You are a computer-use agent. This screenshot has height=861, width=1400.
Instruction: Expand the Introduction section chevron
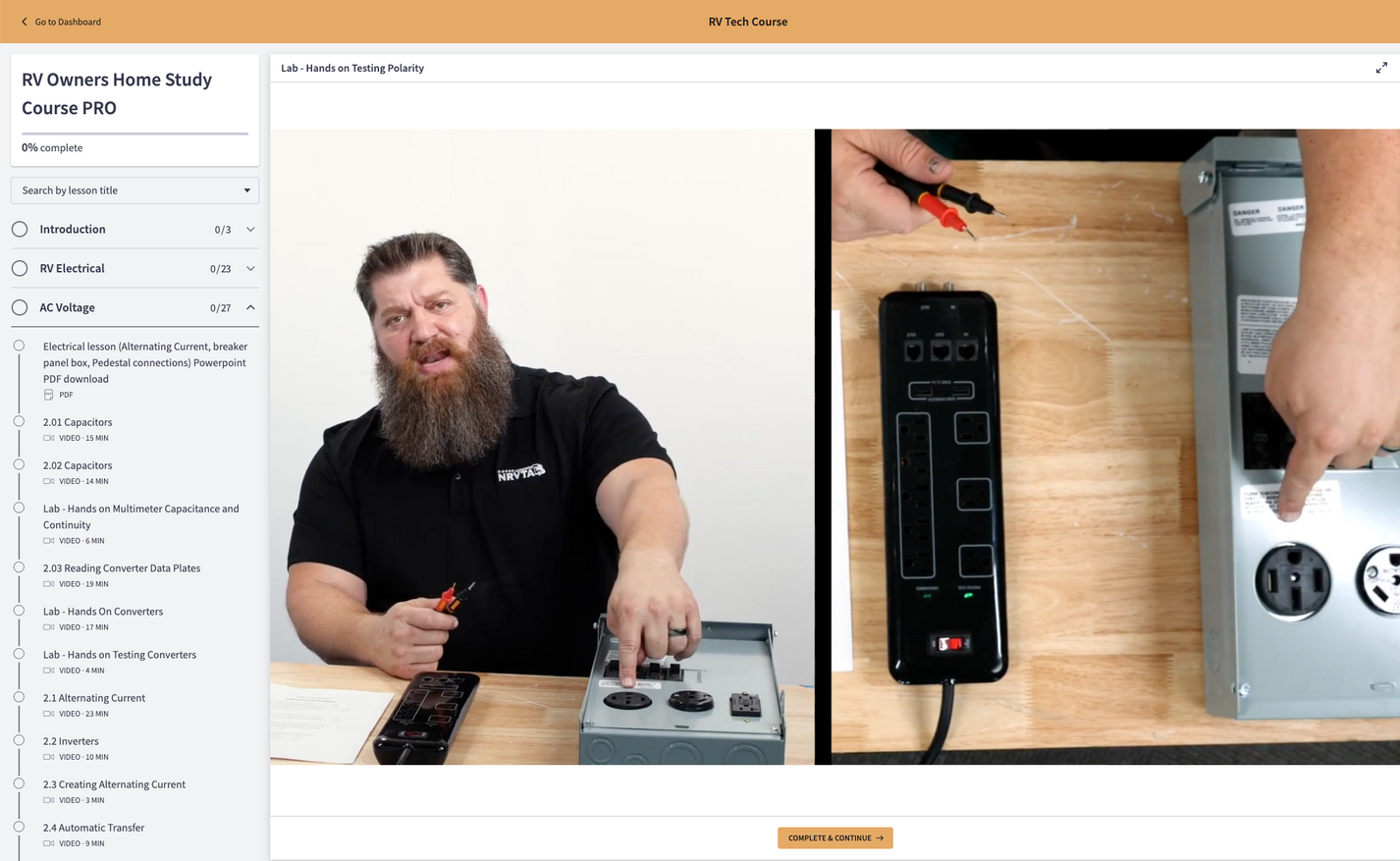(x=250, y=229)
